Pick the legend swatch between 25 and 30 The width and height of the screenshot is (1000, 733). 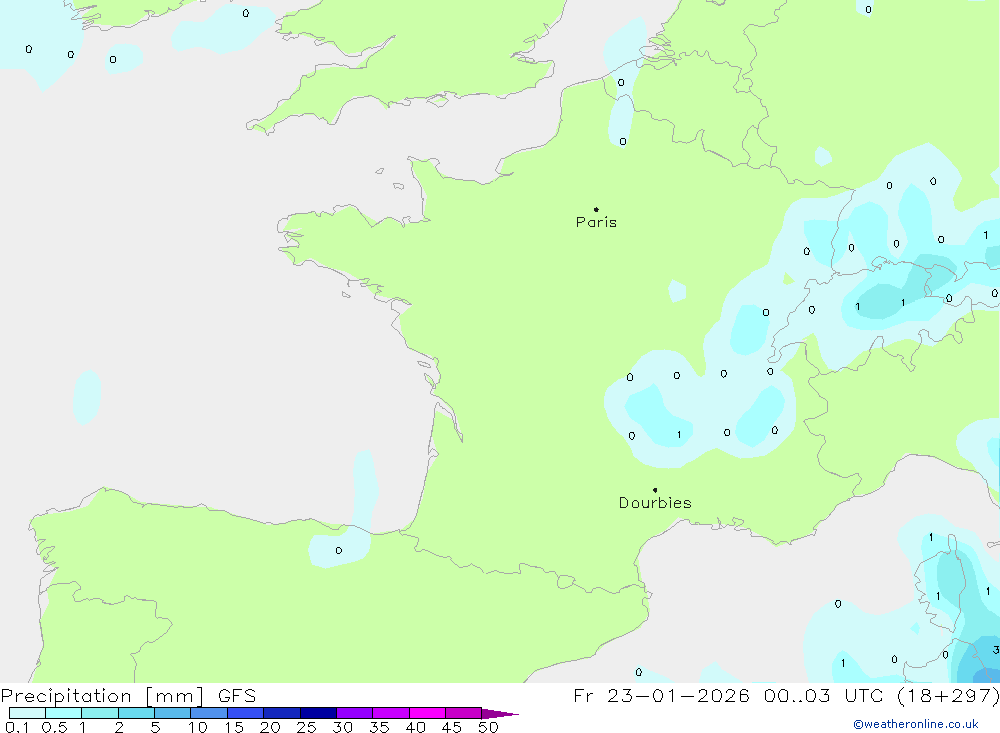(x=318, y=713)
